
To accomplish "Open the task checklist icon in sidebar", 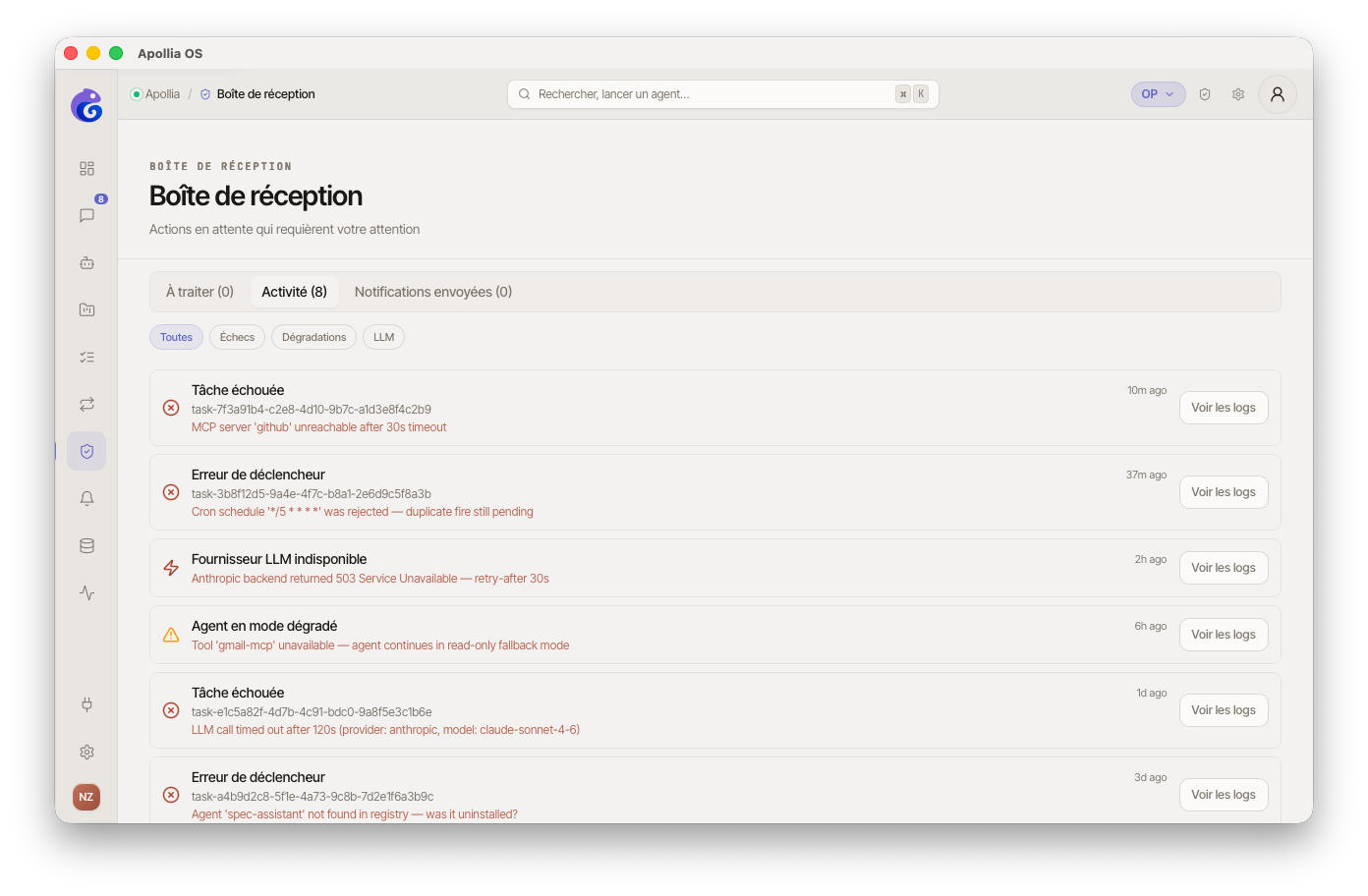I will [x=86, y=357].
